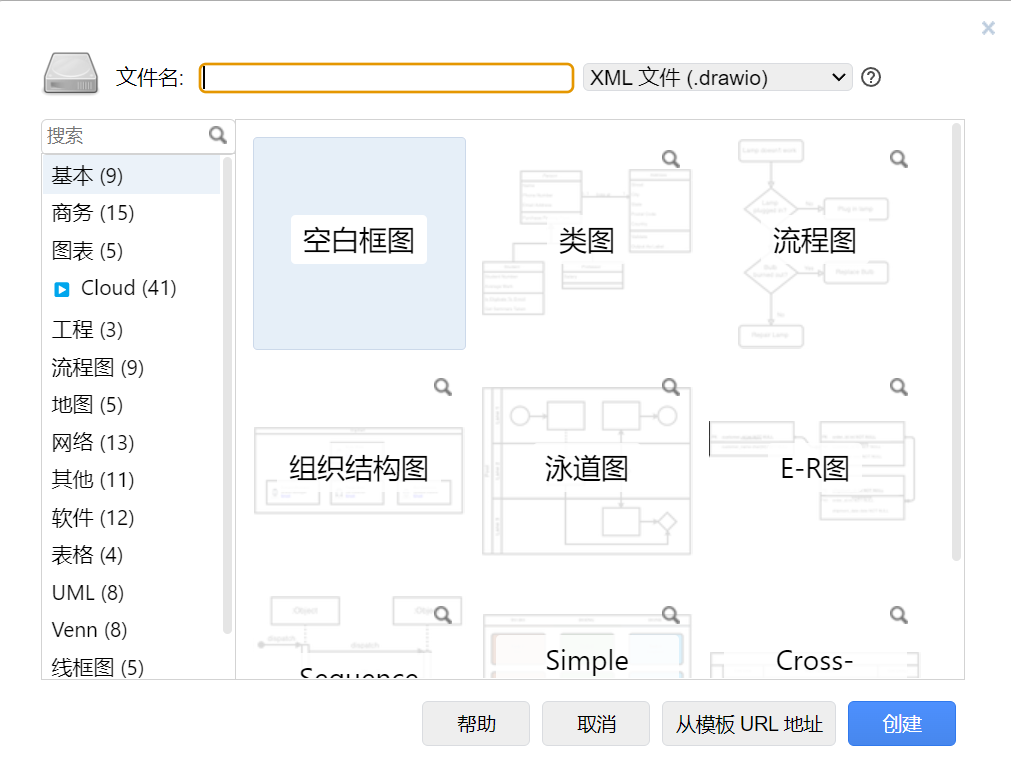This screenshot has width=1011, height=772.
Task: Open the XML 文件 (.drawio) format dropdown
Action: tap(718, 77)
